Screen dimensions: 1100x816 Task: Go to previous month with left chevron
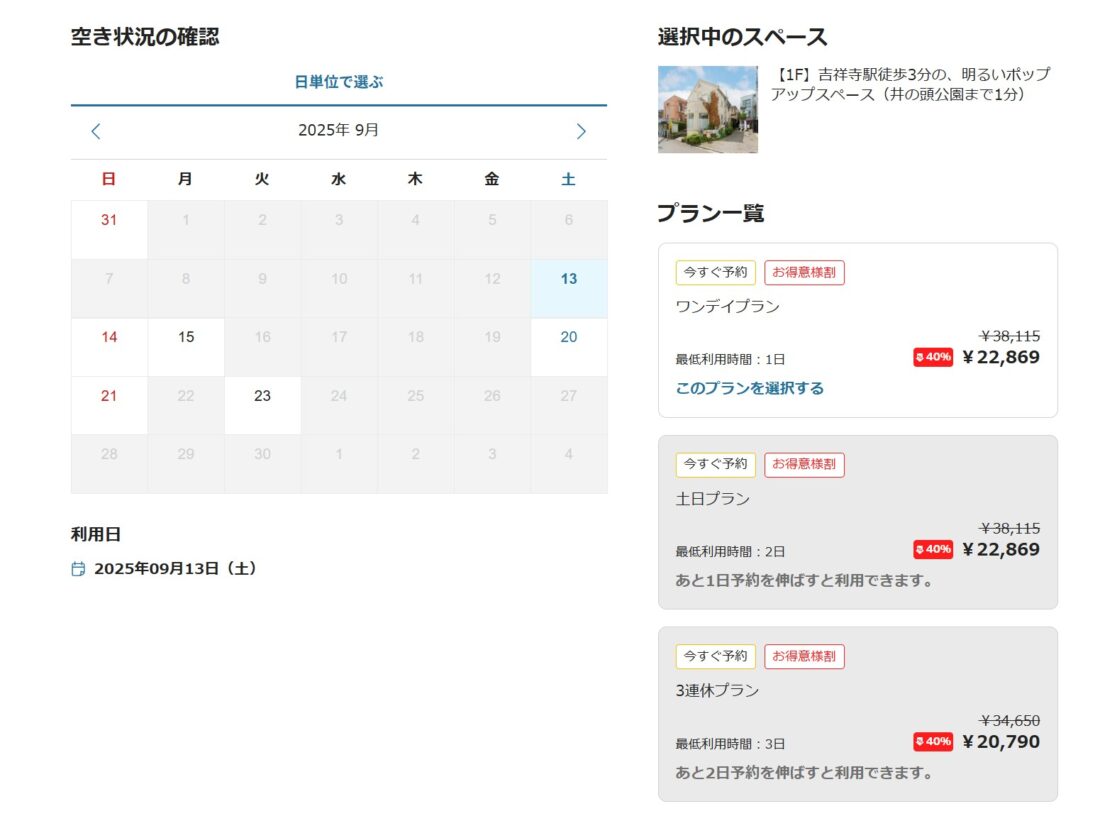[x=96, y=131]
